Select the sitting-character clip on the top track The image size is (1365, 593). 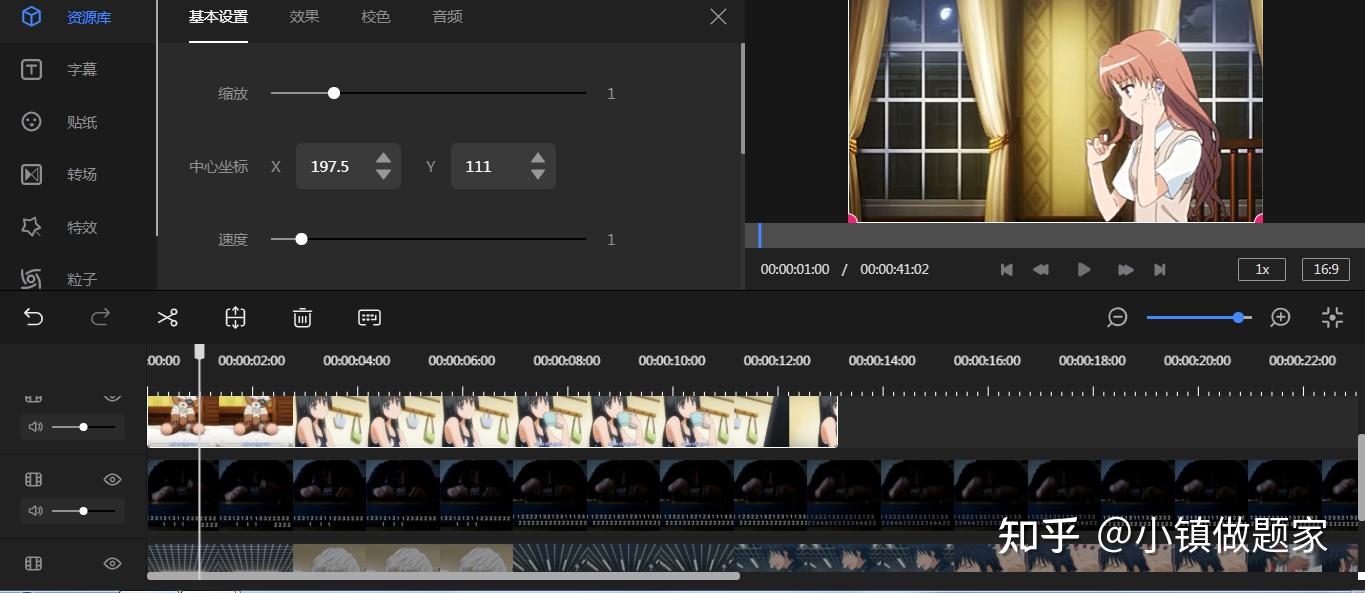(x=220, y=421)
